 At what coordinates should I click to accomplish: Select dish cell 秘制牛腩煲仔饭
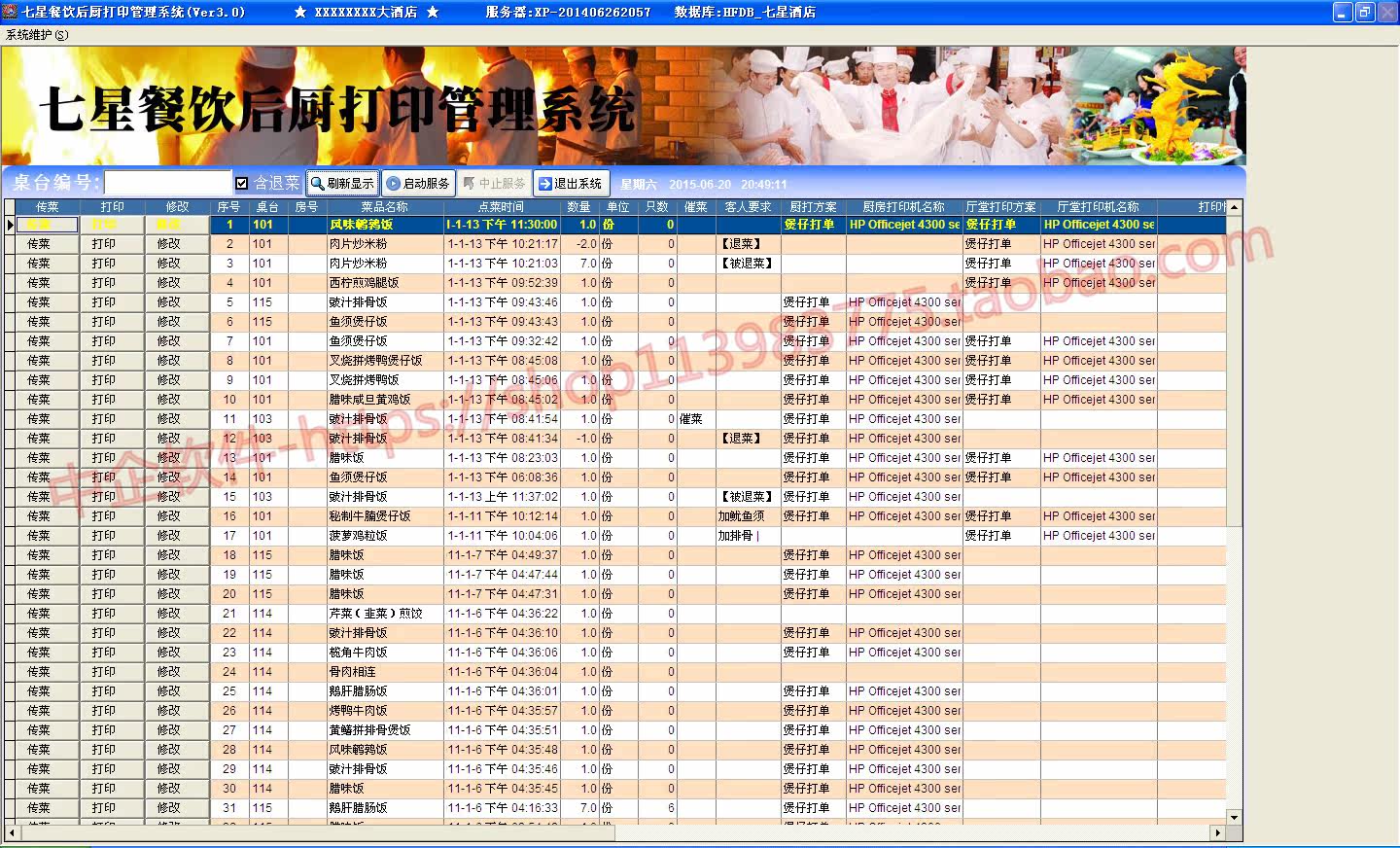pos(385,516)
